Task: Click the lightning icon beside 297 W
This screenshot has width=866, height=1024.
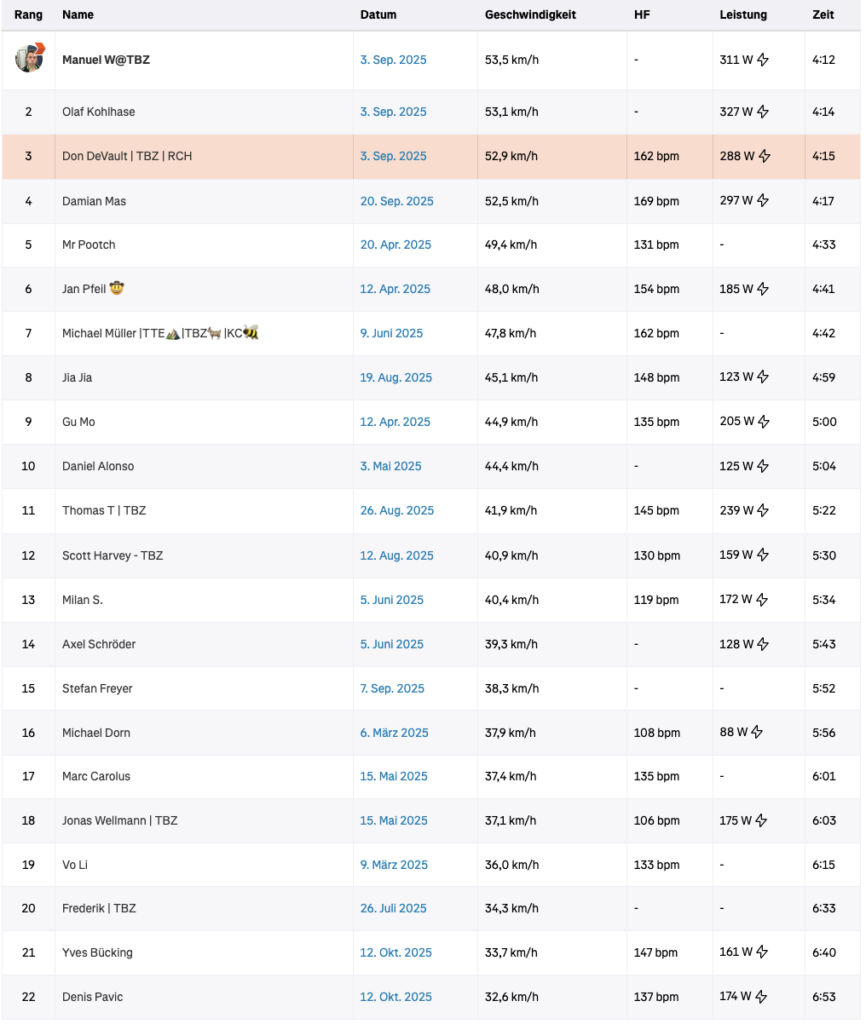Action: coord(763,201)
